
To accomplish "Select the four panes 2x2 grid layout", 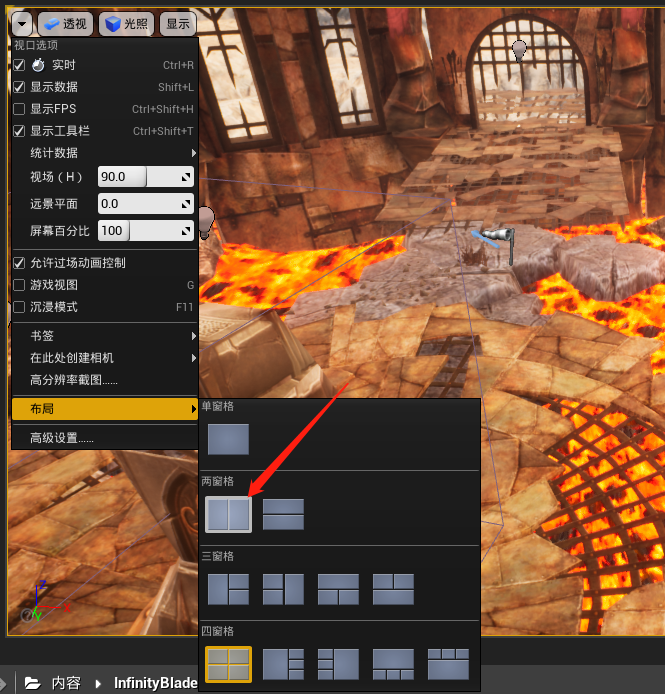I will 228,664.
